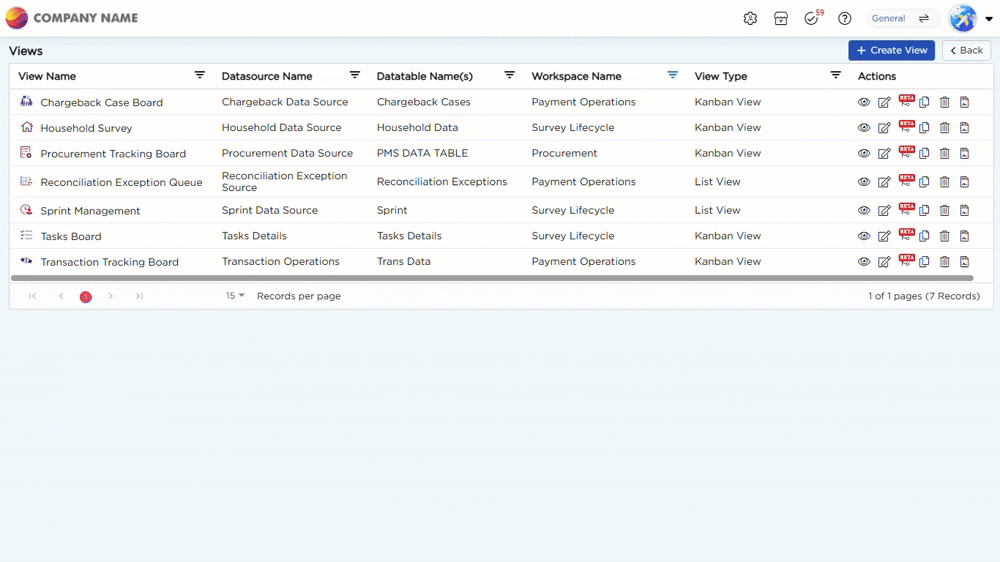Image resolution: width=1000 pixels, height=562 pixels.
Task: Select the Household Survey view name
Action: (x=86, y=128)
